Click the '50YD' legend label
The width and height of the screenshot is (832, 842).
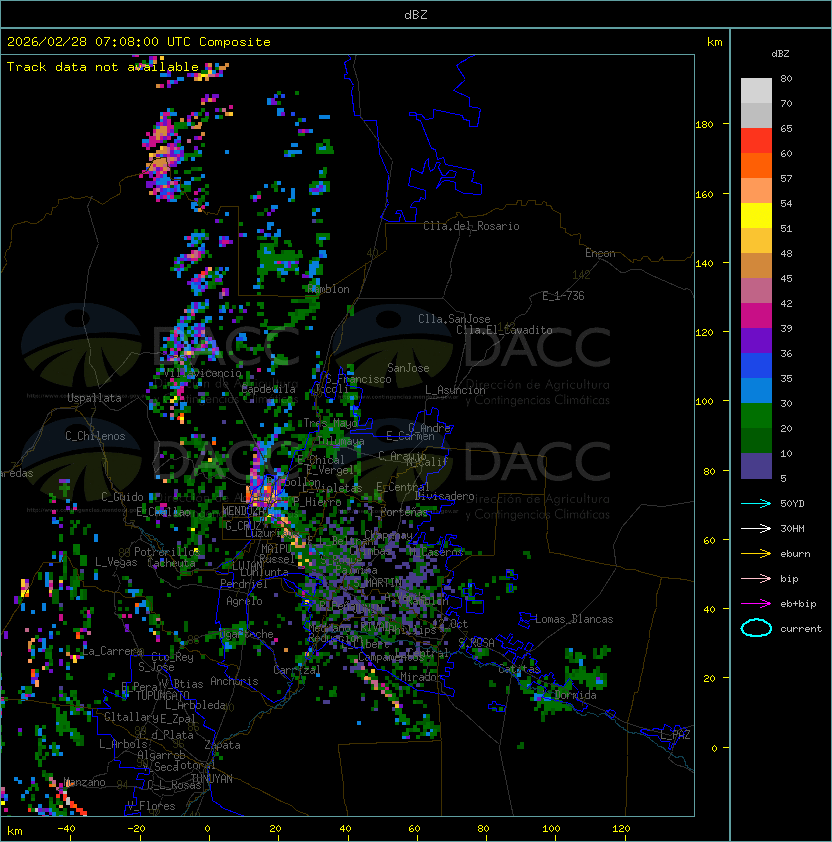[x=792, y=503]
